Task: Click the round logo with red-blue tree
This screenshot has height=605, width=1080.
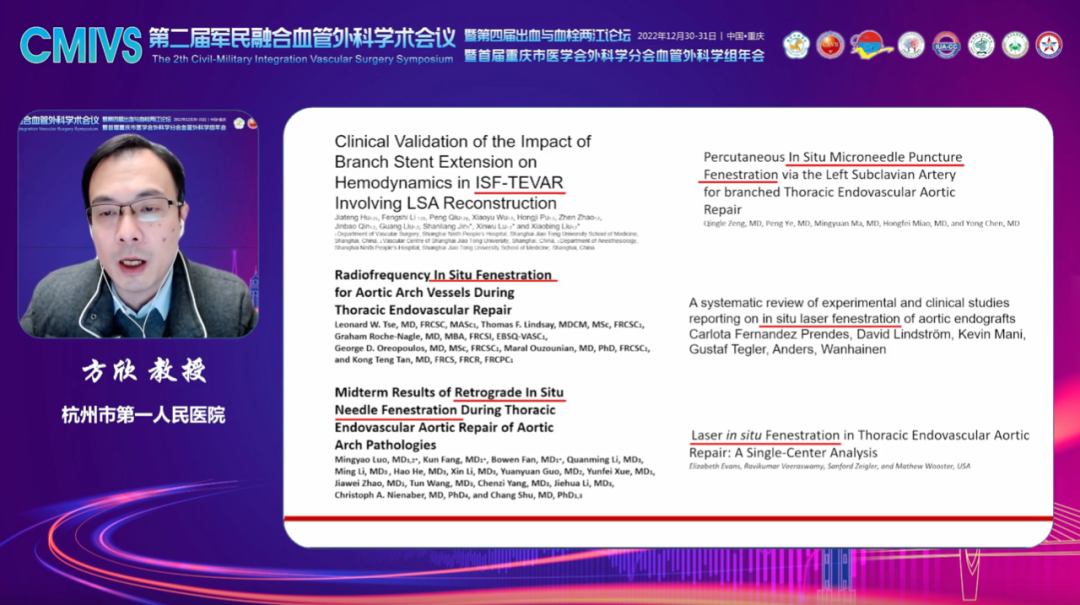Action: pos(911,45)
